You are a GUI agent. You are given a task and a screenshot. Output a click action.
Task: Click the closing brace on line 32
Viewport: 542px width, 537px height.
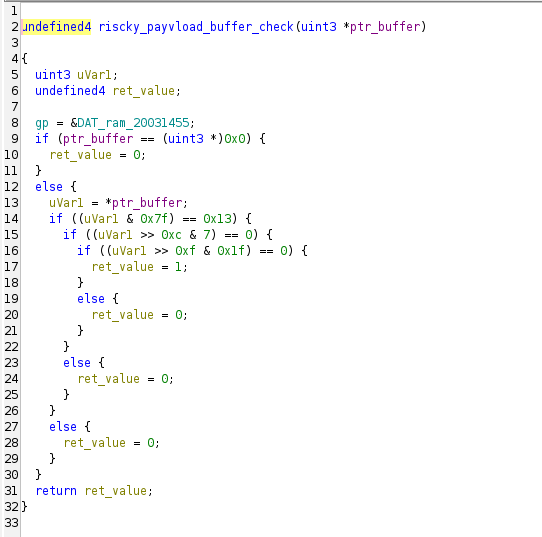point(25,507)
